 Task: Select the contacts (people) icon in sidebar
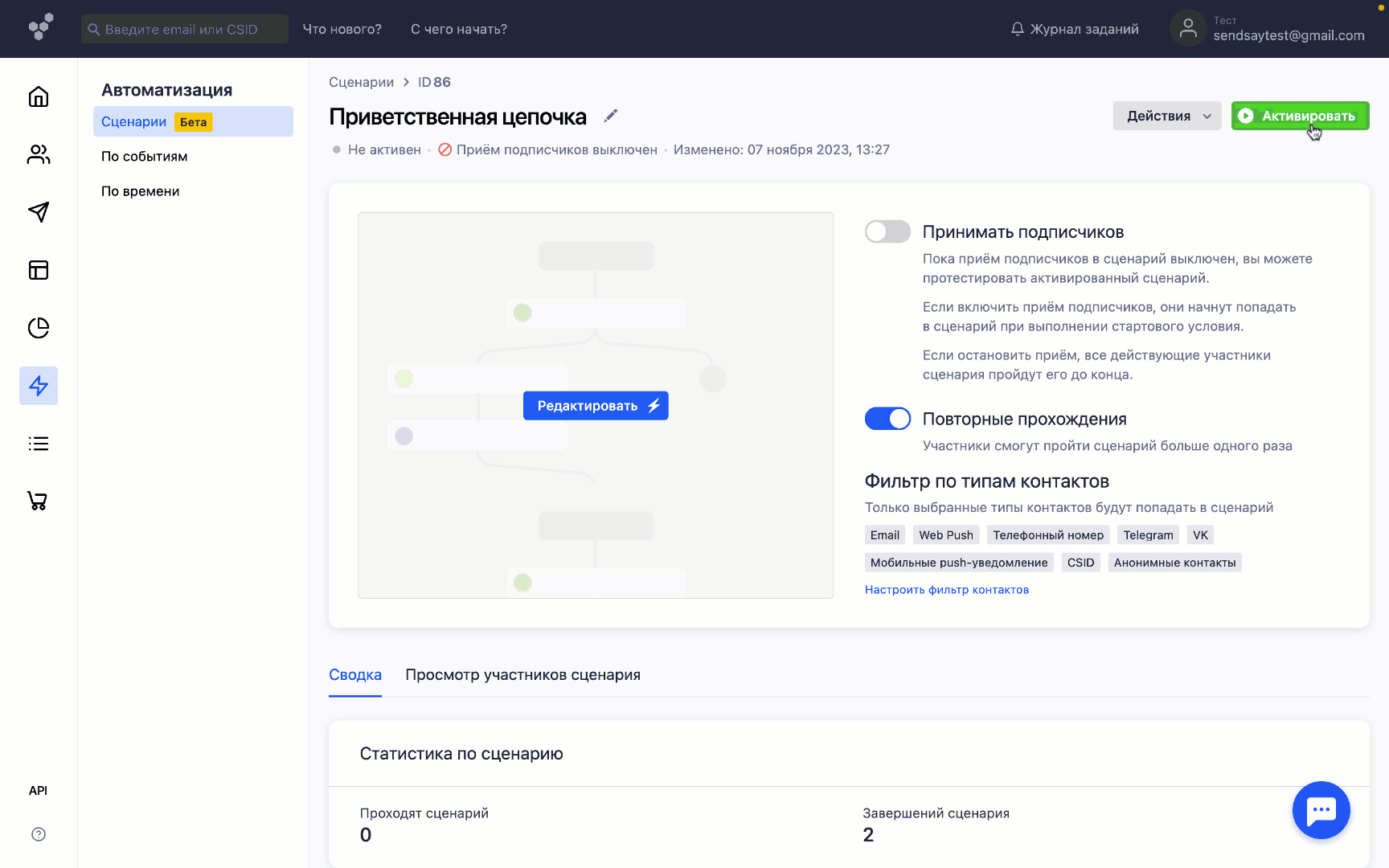pos(38,154)
